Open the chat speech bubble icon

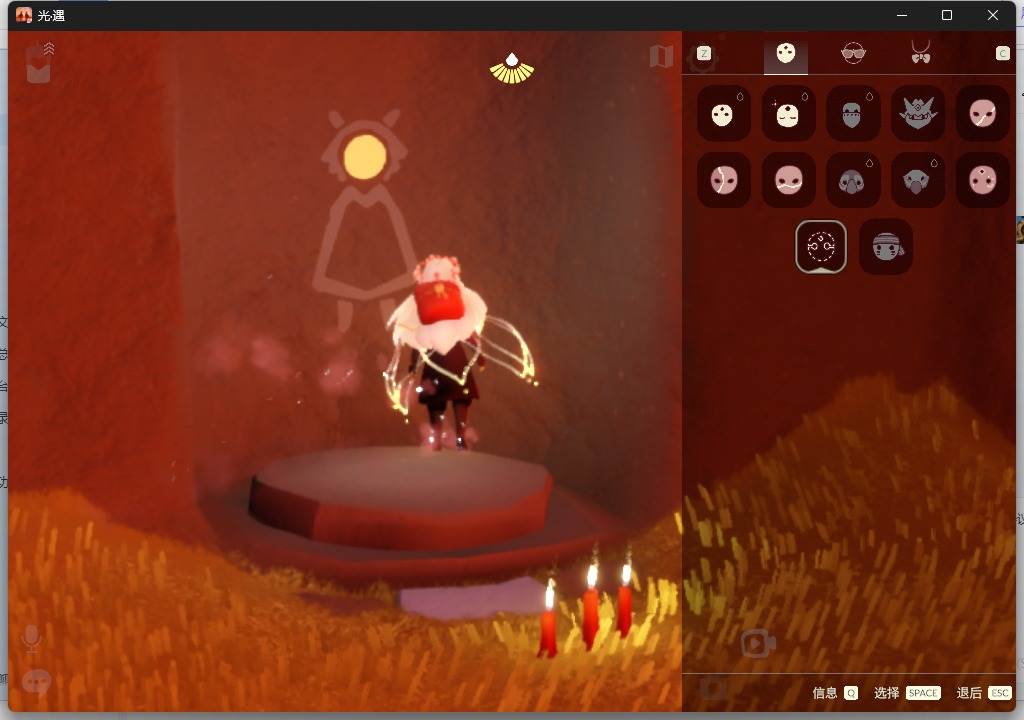point(36,683)
